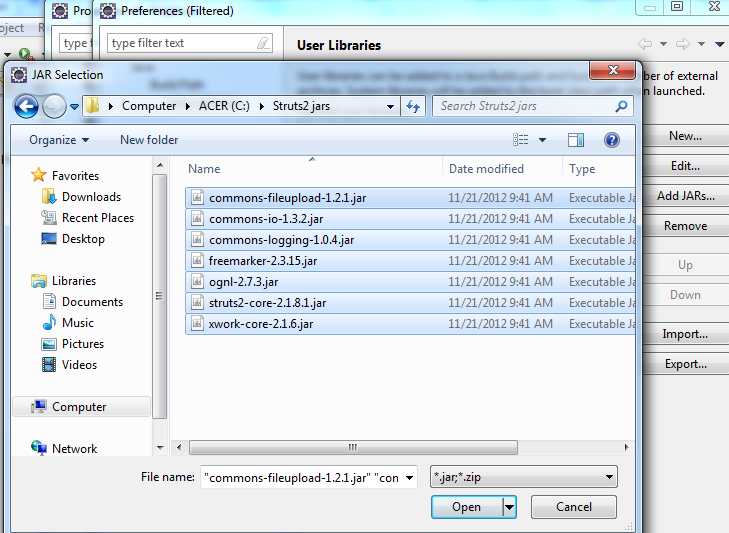Select struts2-core-2.1.8.1.jar file
The width and height of the screenshot is (729, 533).
(411, 302)
